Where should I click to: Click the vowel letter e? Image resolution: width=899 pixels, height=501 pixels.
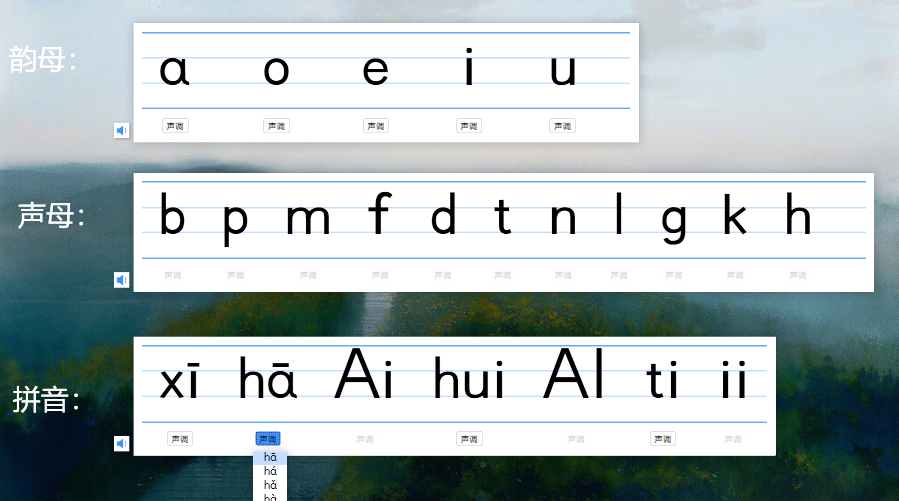pos(375,70)
